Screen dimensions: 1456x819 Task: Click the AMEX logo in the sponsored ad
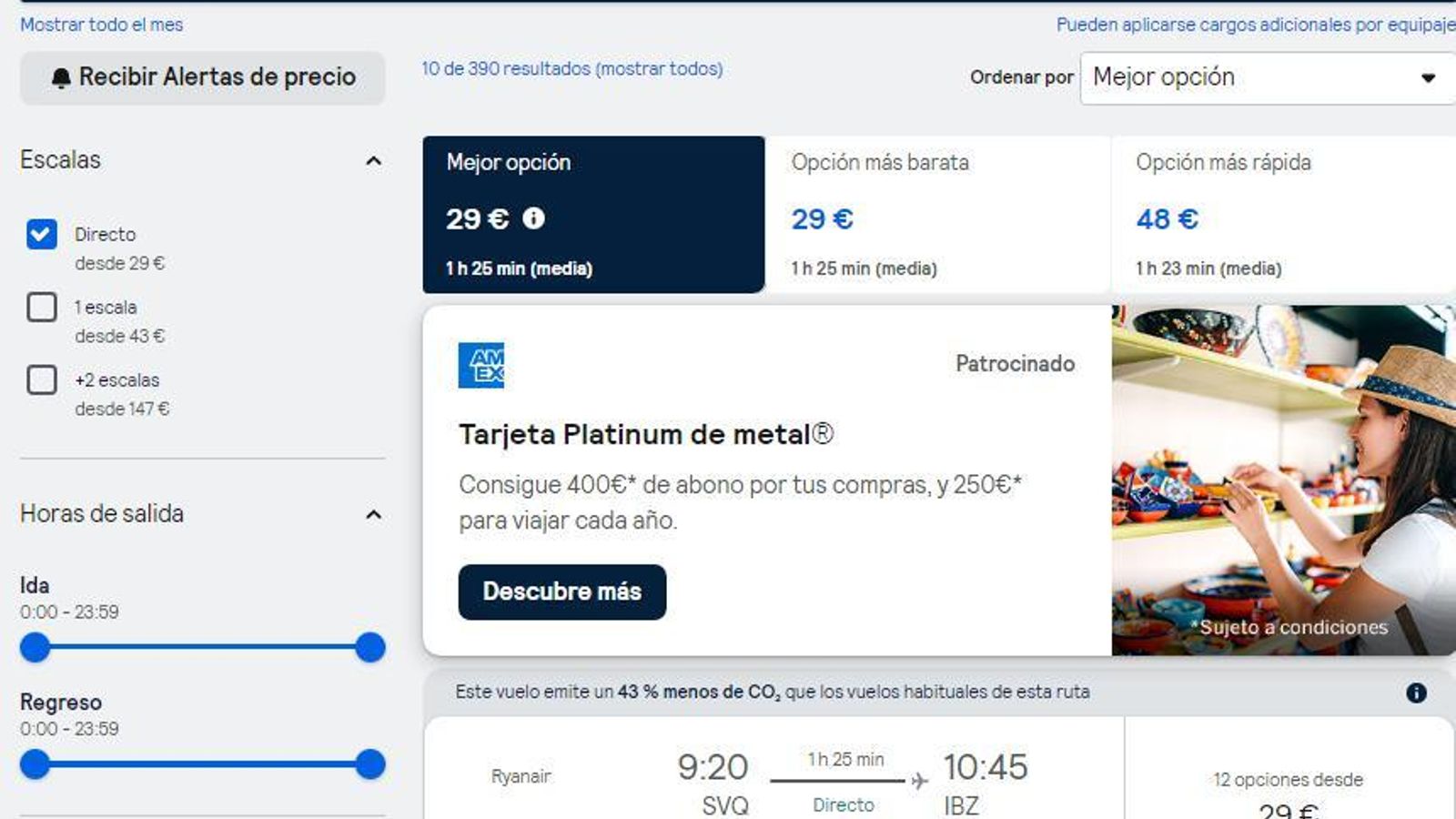click(481, 364)
